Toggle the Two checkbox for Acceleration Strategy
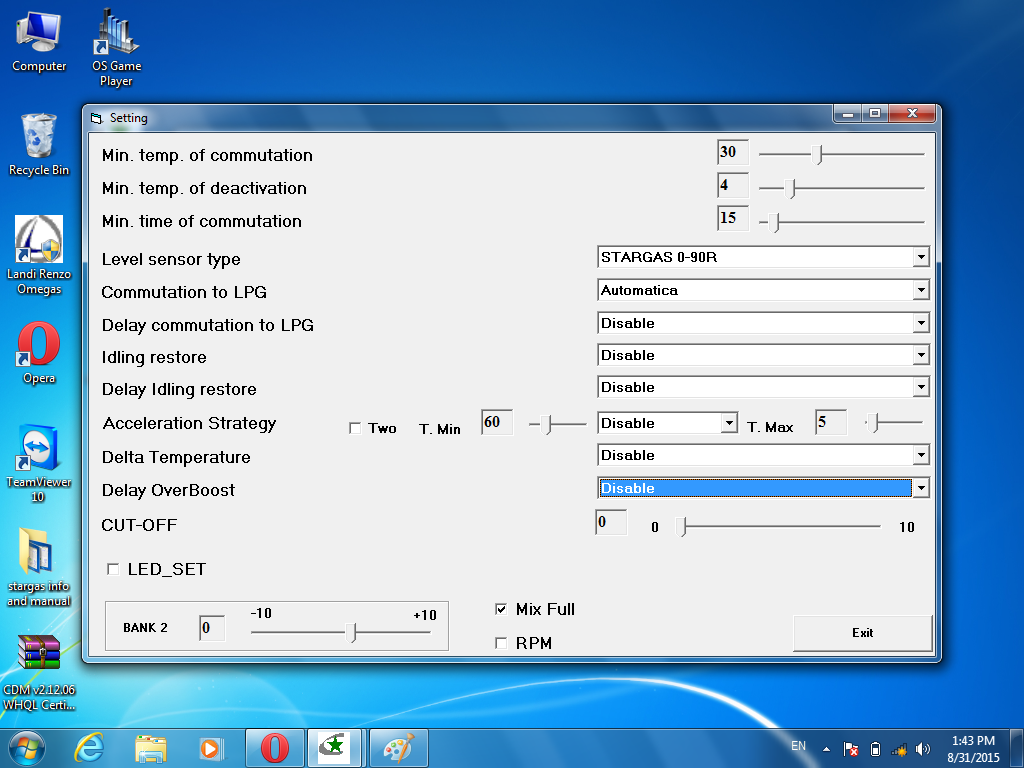1024x768 pixels. (x=355, y=428)
